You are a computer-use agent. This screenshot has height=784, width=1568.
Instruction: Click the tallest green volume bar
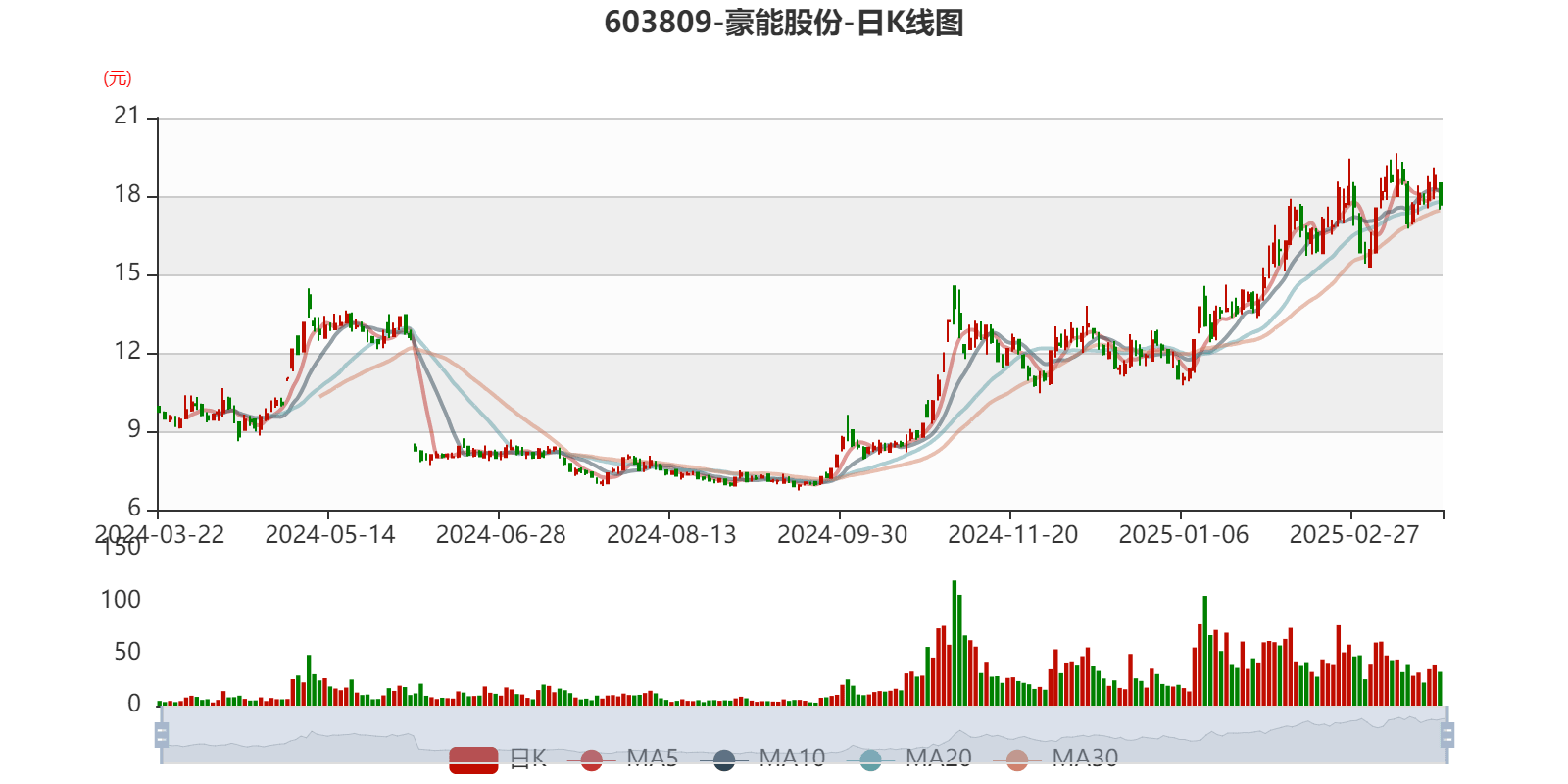(x=955, y=642)
